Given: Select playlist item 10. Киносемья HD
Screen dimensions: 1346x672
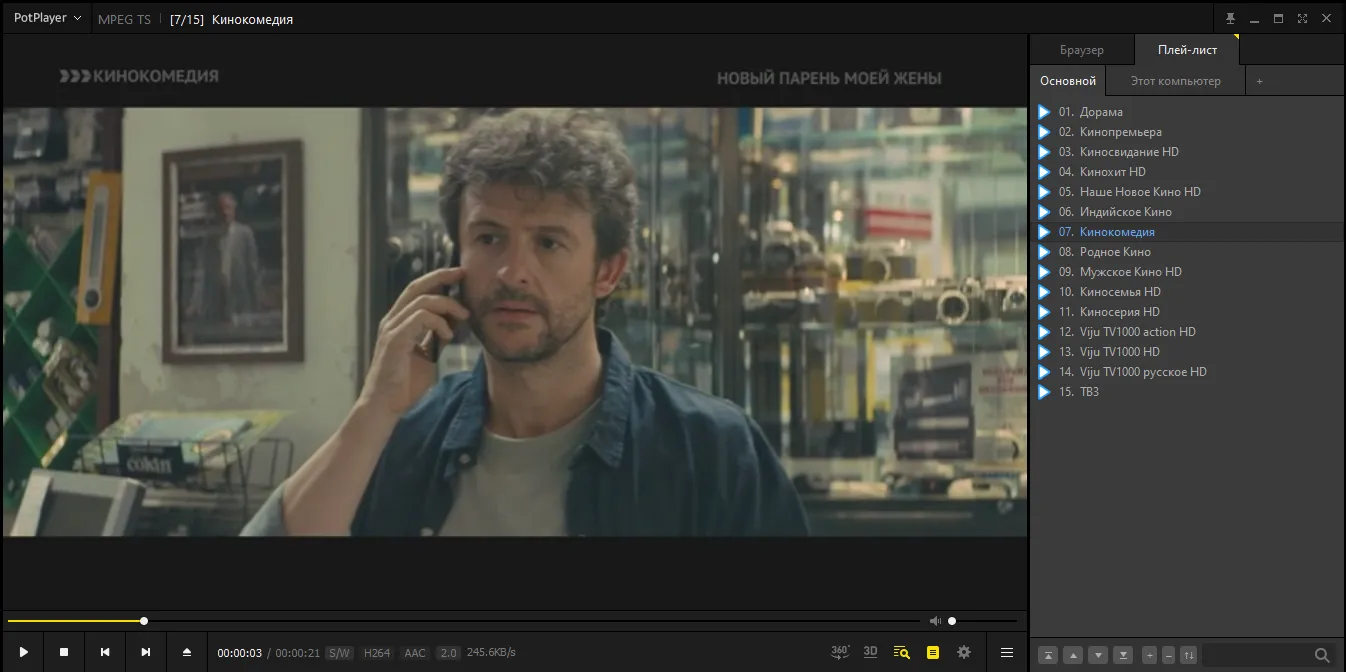Looking at the screenshot, I should (1187, 292).
